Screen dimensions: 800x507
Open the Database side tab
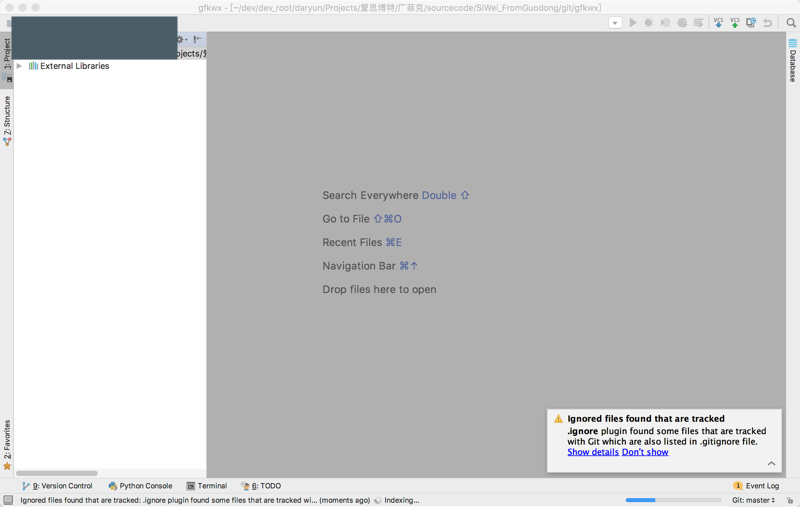[x=793, y=60]
